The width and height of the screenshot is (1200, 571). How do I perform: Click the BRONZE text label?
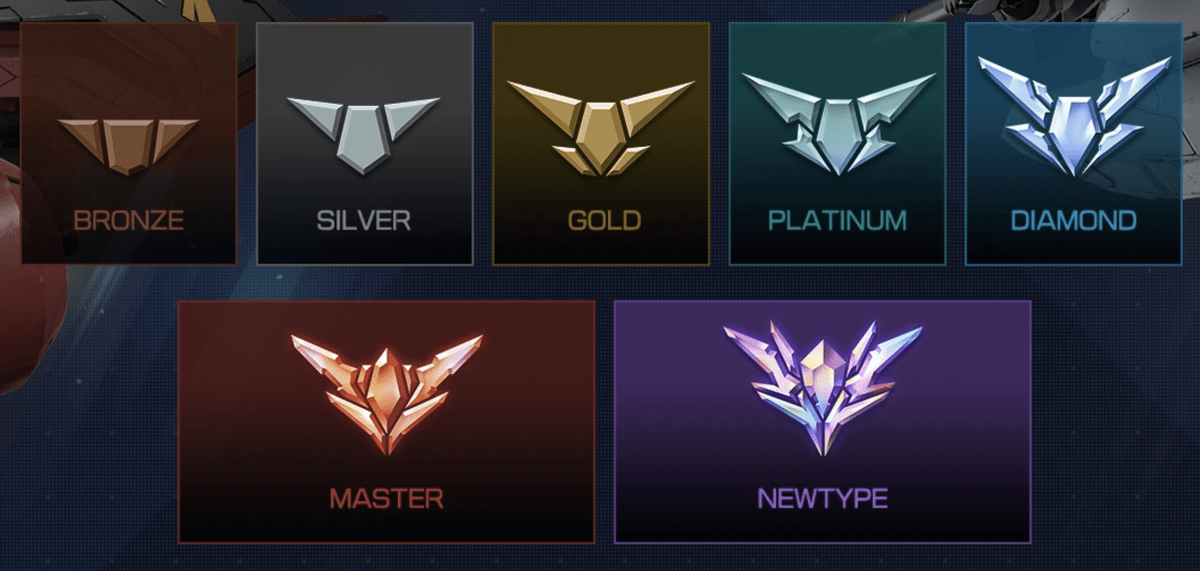(128, 221)
